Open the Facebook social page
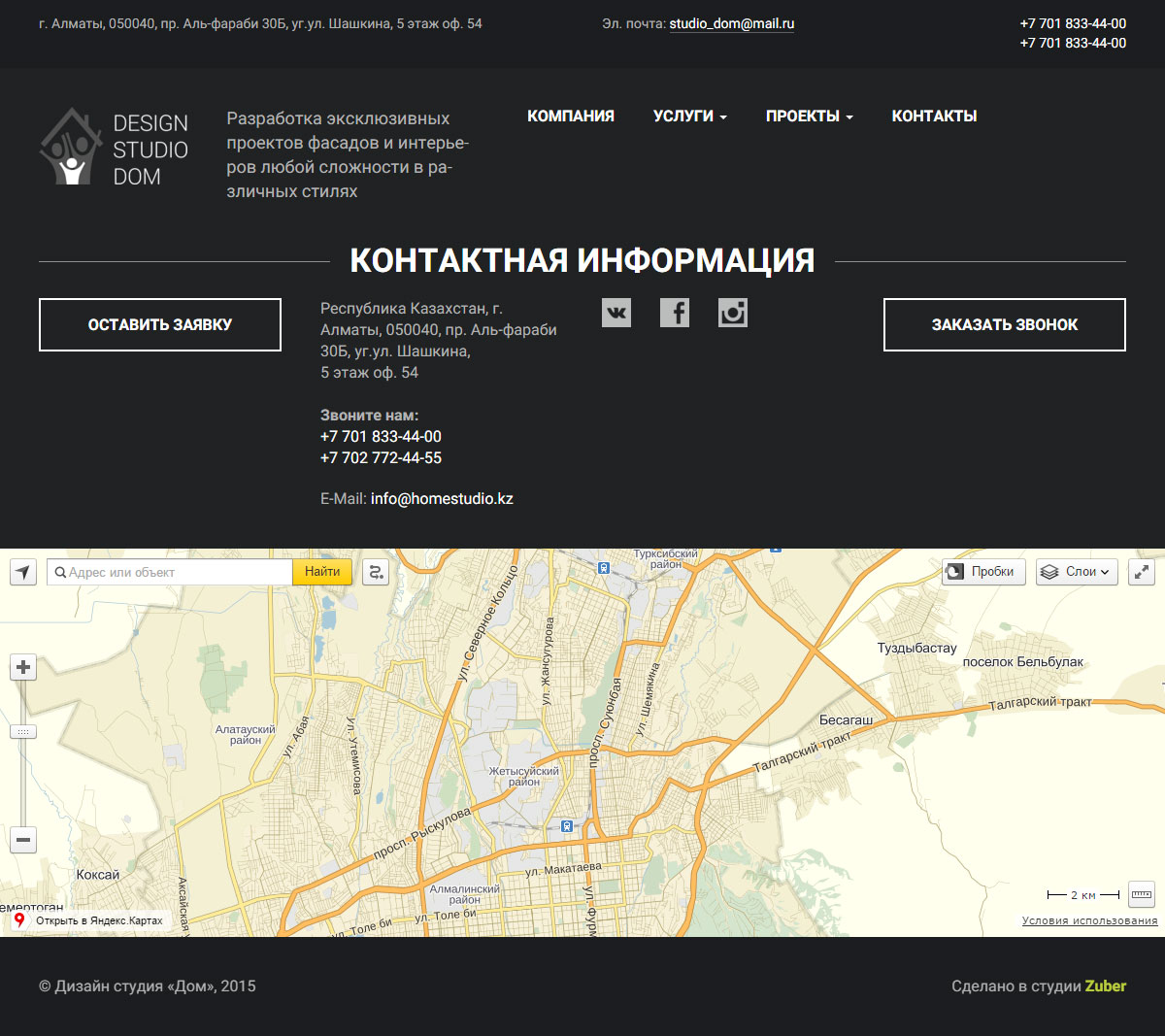The height and width of the screenshot is (1036, 1165). [x=675, y=312]
